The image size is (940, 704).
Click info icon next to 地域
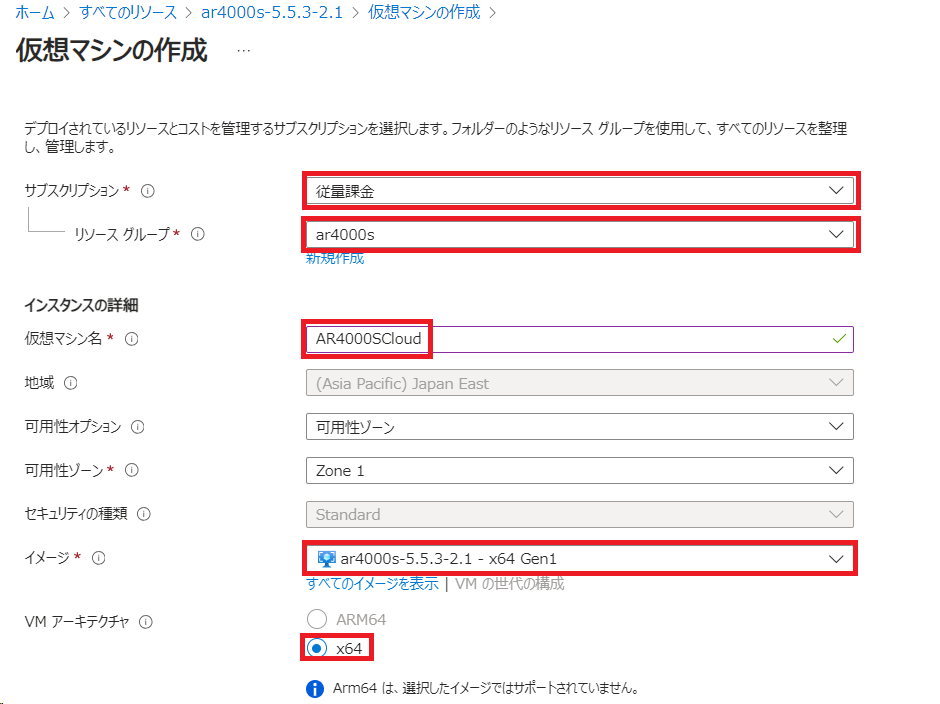[70, 383]
